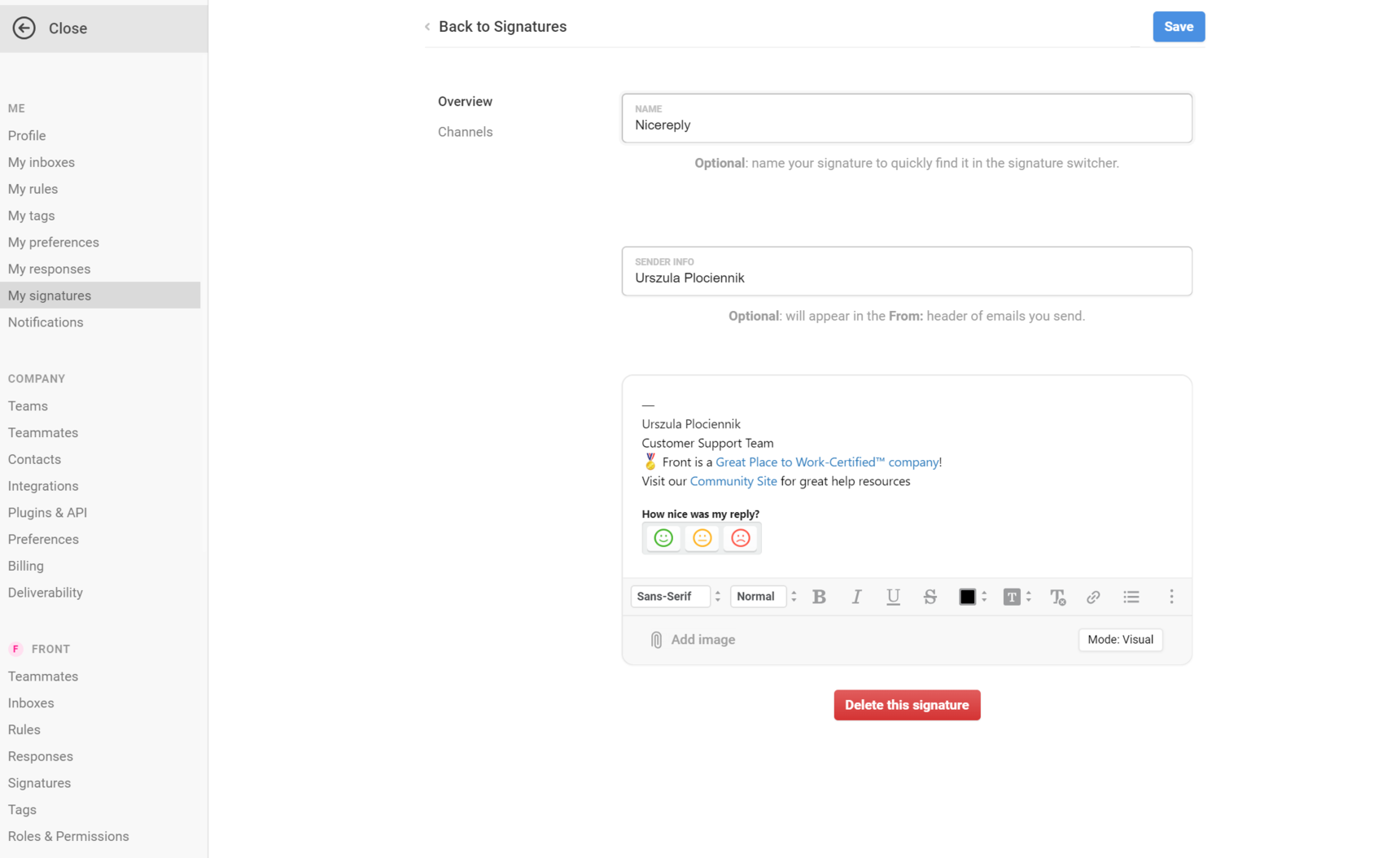Open Front workspace Tags

coord(22,810)
